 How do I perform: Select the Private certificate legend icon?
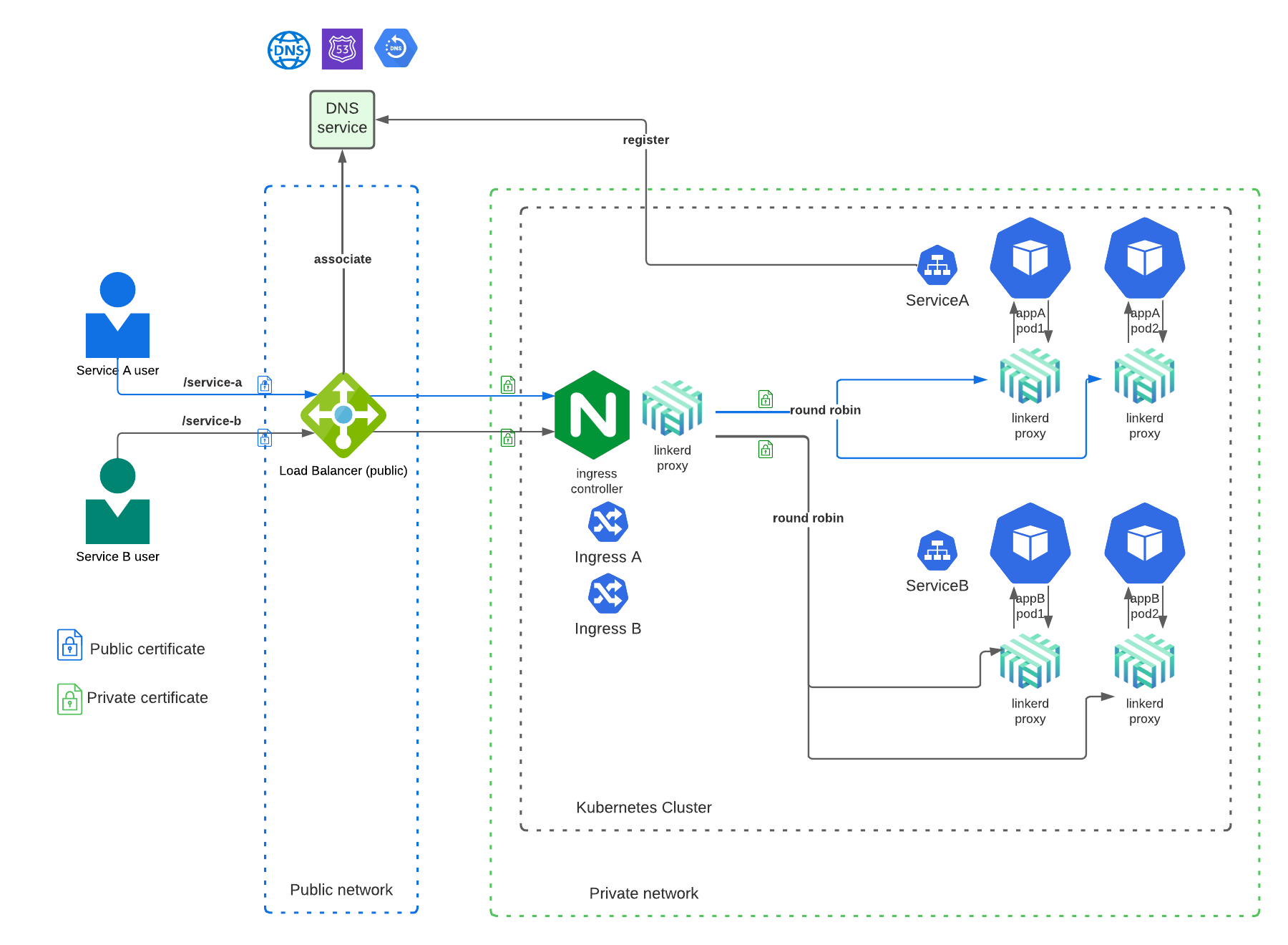pyautogui.click(x=69, y=699)
